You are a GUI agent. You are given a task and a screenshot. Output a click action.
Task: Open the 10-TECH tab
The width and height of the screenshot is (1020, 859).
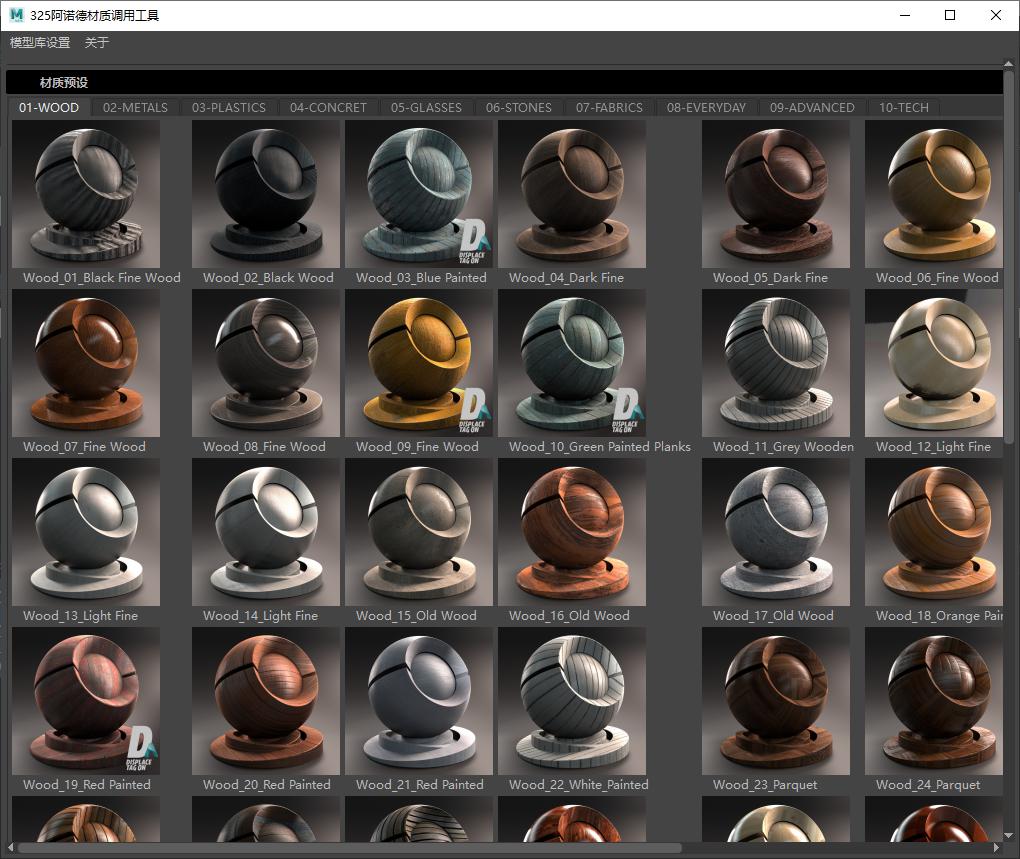[x=903, y=107]
